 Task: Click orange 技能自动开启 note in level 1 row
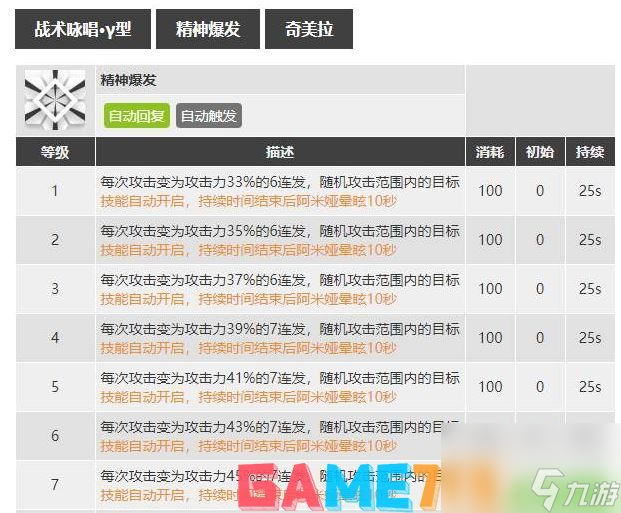(x=248, y=201)
